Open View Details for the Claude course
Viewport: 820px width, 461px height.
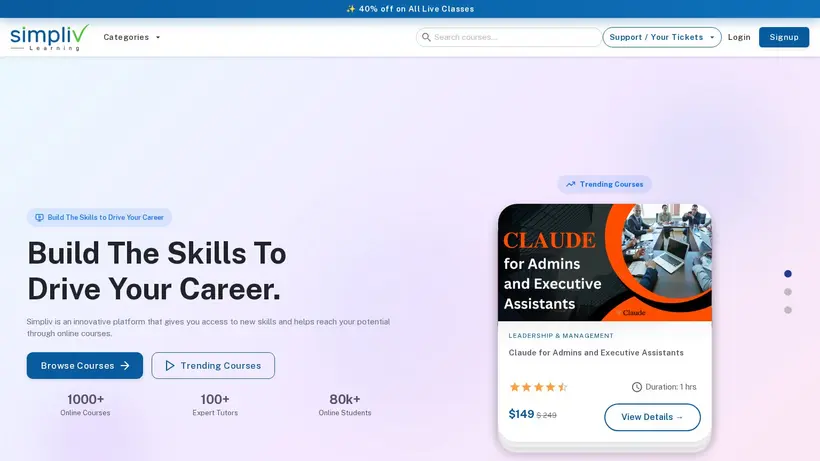(652, 417)
